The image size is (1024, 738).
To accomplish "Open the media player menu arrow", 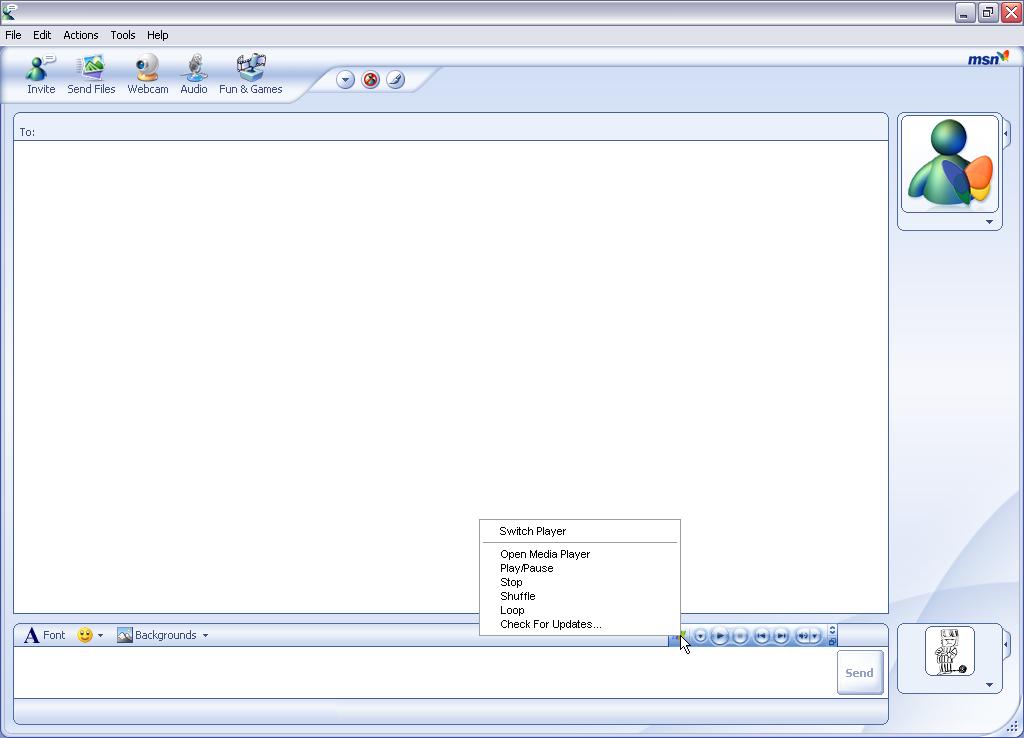I will [700, 635].
